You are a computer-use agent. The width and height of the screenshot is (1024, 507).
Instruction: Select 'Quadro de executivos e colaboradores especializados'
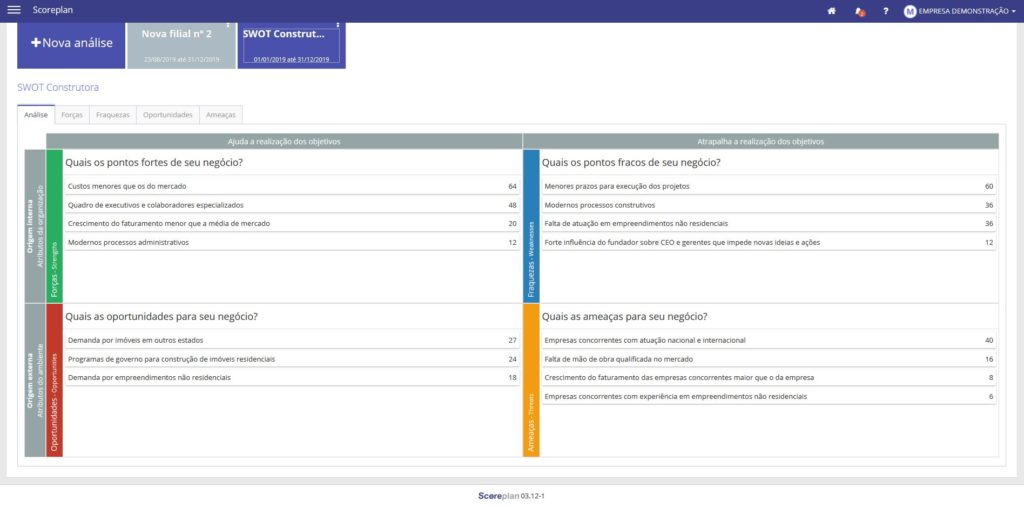tap(292, 205)
